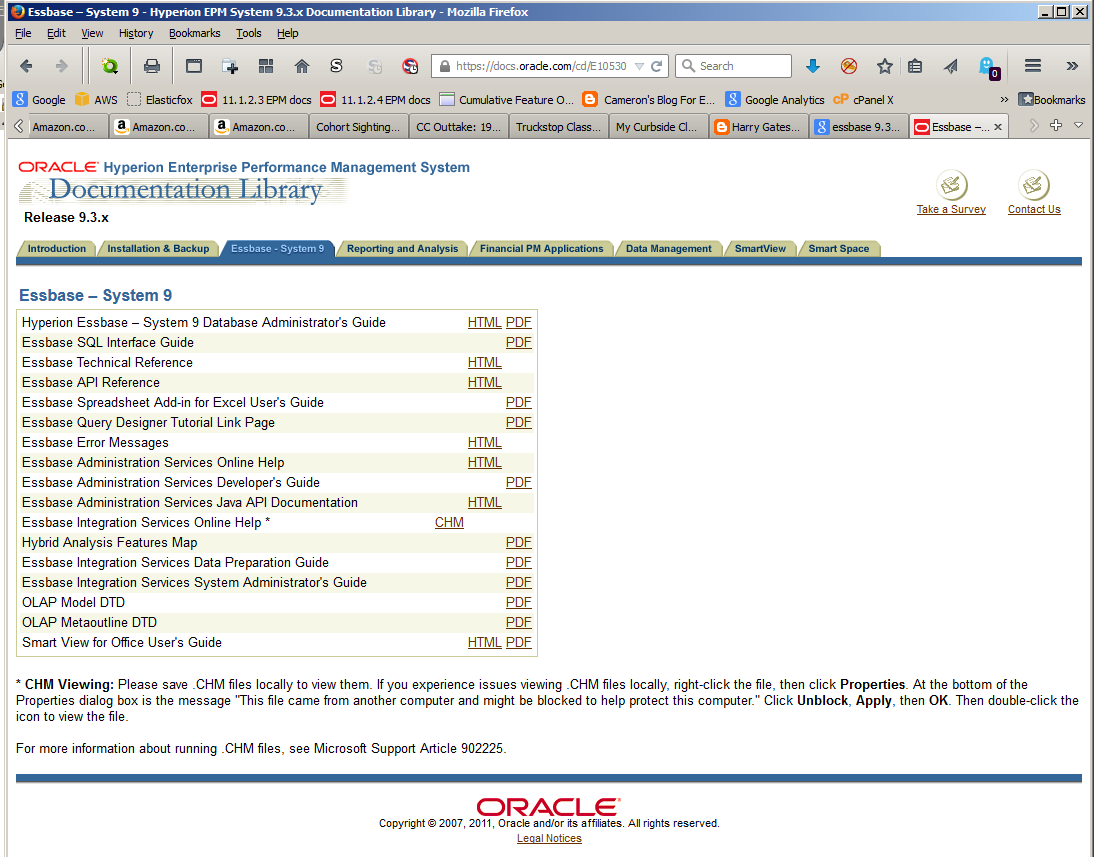Show more bookmarks toolbar overflow chevron
This screenshot has height=857, width=1094.
(x=1004, y=100)
